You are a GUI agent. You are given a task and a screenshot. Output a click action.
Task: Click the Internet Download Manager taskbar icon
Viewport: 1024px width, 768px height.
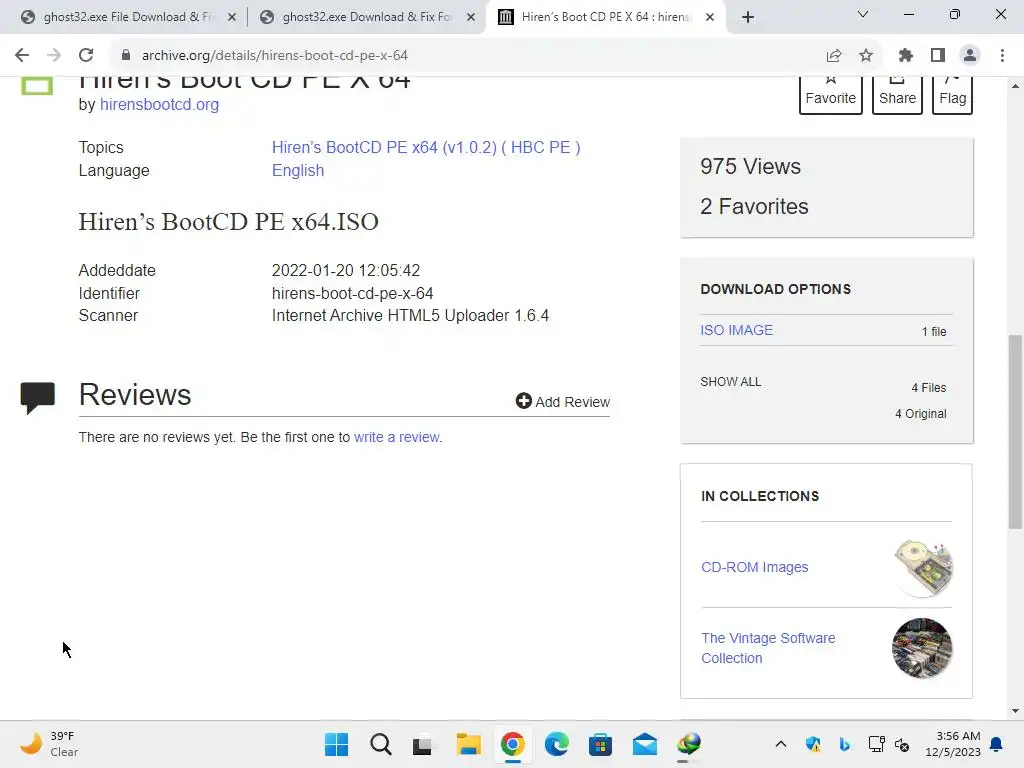pyautogui.click(x=688, y=744)
